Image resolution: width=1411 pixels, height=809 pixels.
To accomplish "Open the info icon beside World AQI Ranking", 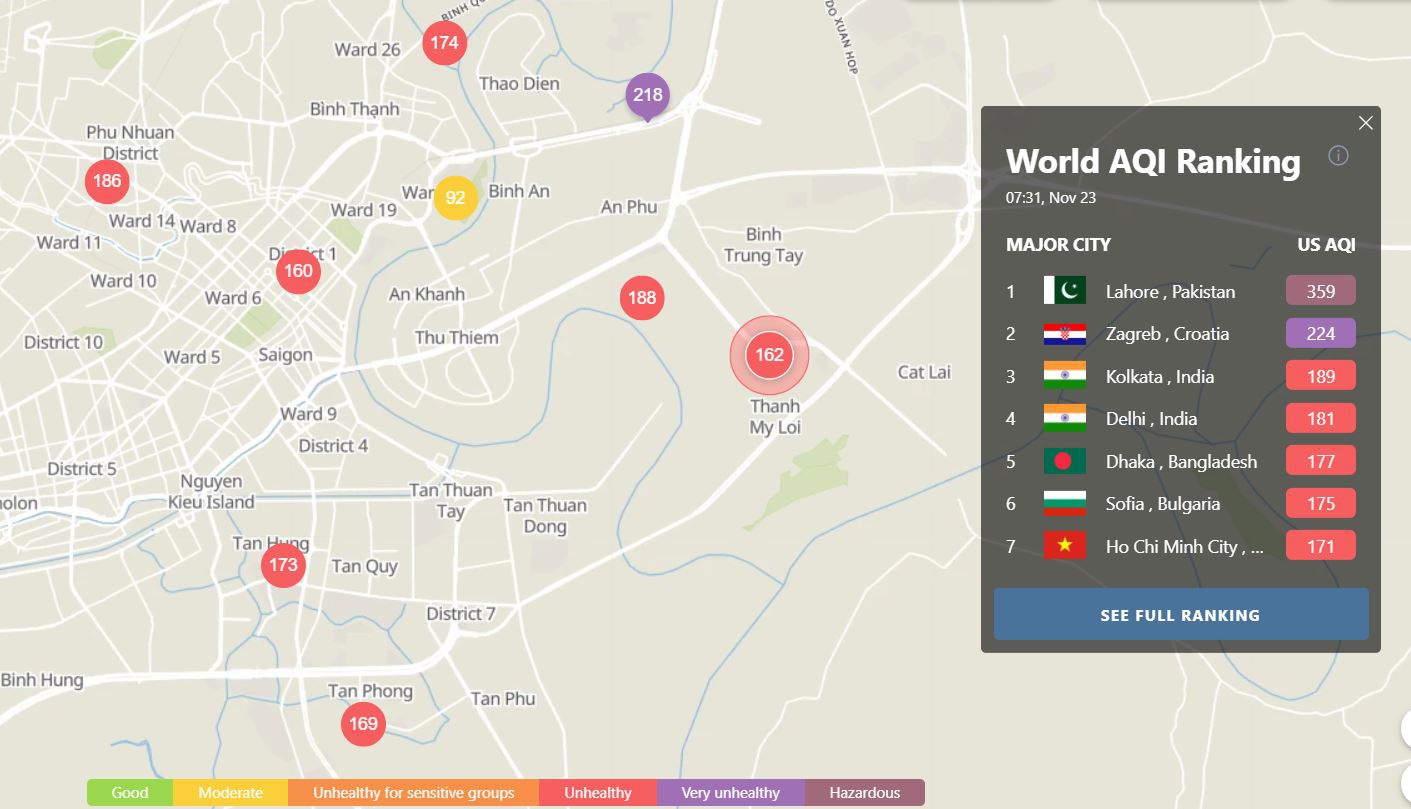I will coord(1338,156).
